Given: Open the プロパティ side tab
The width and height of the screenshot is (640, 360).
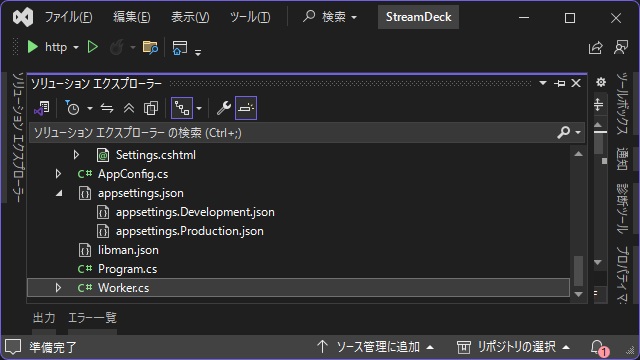Looking at the screenshot, I should [x=622, y=274].
